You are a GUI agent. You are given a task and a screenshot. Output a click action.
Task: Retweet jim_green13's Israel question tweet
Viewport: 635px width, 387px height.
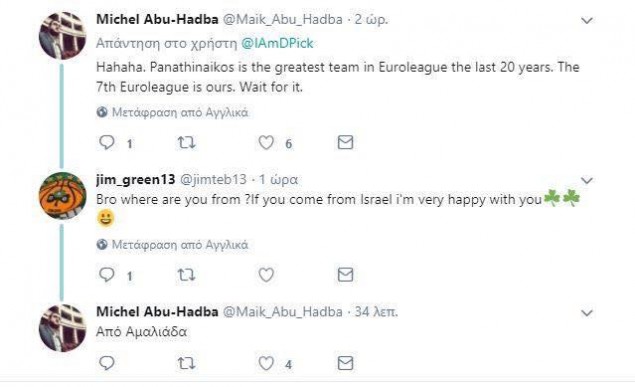(x=187, y=275)
